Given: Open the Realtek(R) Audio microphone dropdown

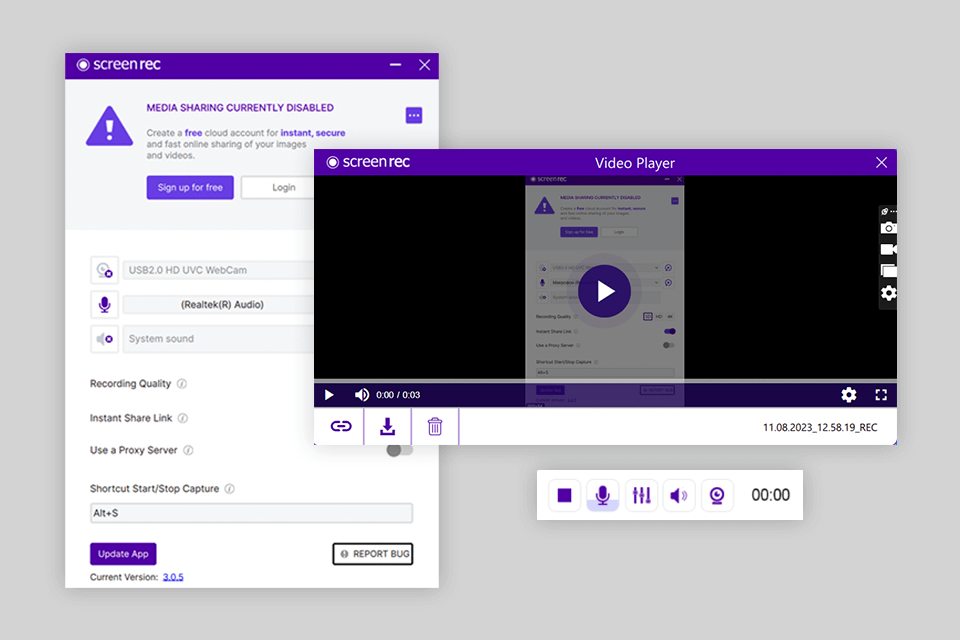Looking at the screenshot, I should 219,304.
